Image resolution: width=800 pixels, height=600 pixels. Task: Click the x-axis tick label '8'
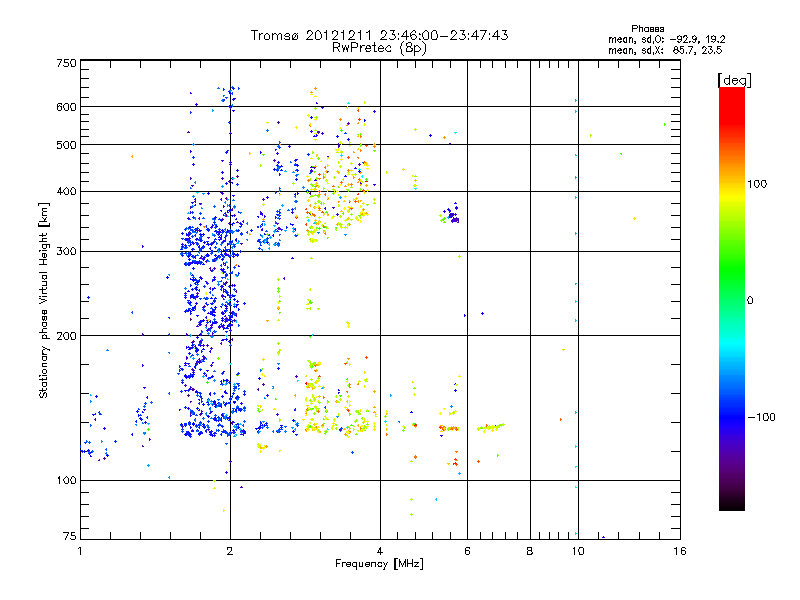click(530, 551)
